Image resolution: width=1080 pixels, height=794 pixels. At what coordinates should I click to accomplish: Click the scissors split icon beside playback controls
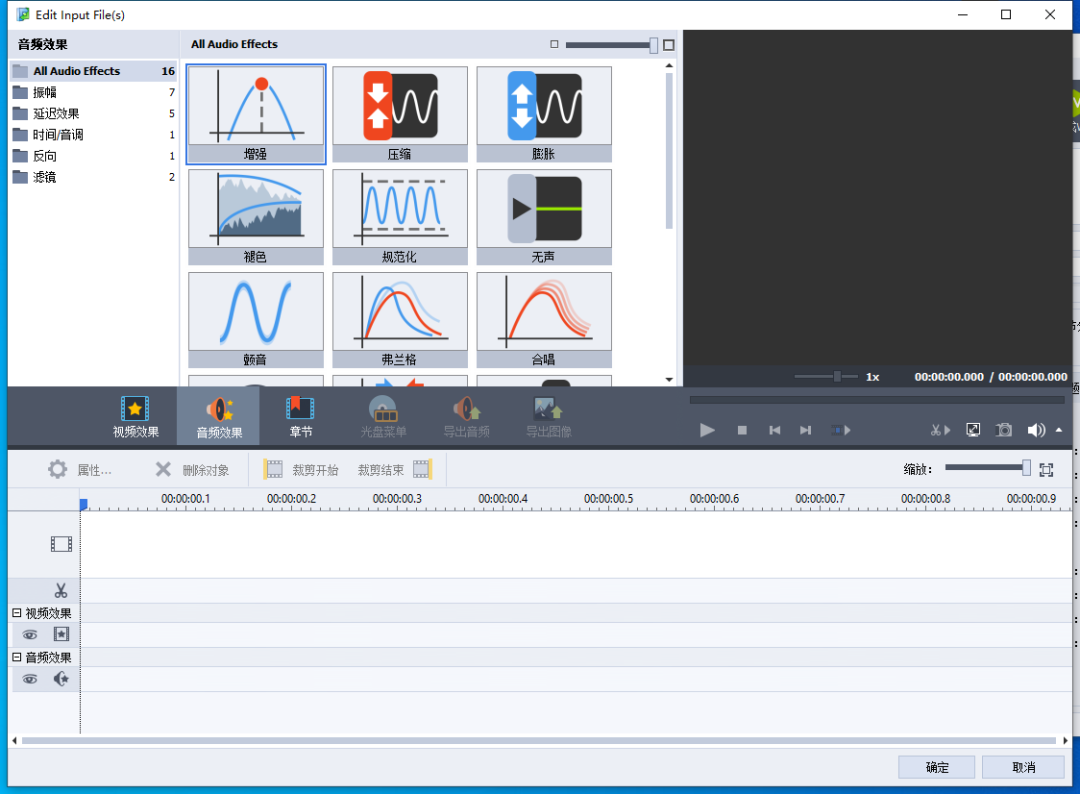pyautogui.click(x=940, y=430)
